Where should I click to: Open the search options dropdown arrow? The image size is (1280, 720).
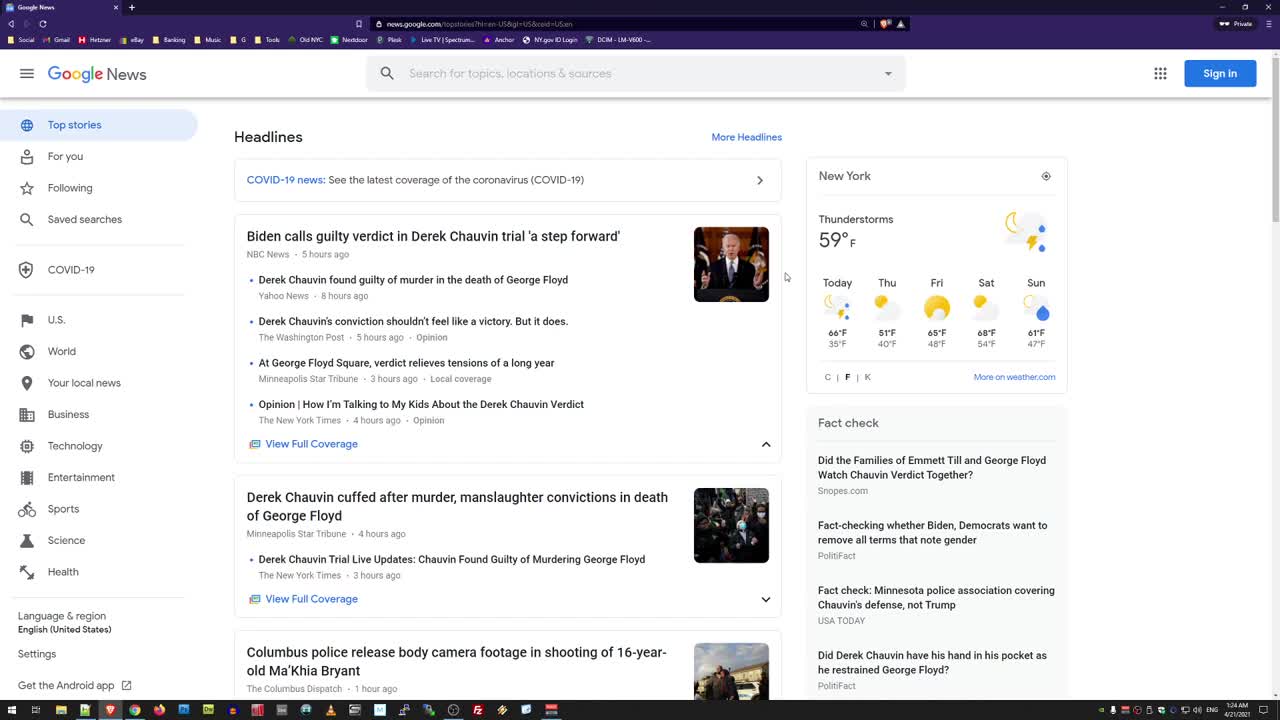[x=888, y=74]
